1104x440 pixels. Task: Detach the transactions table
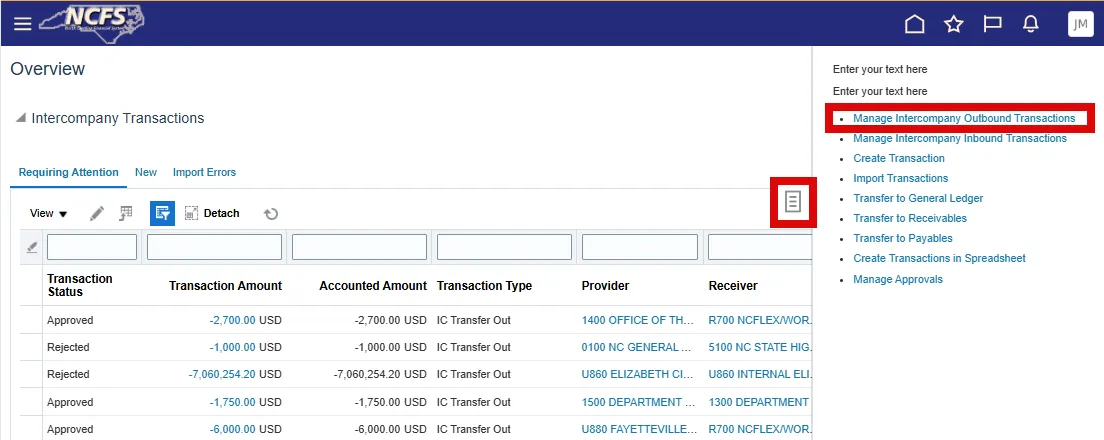click(x=212, y=213)
